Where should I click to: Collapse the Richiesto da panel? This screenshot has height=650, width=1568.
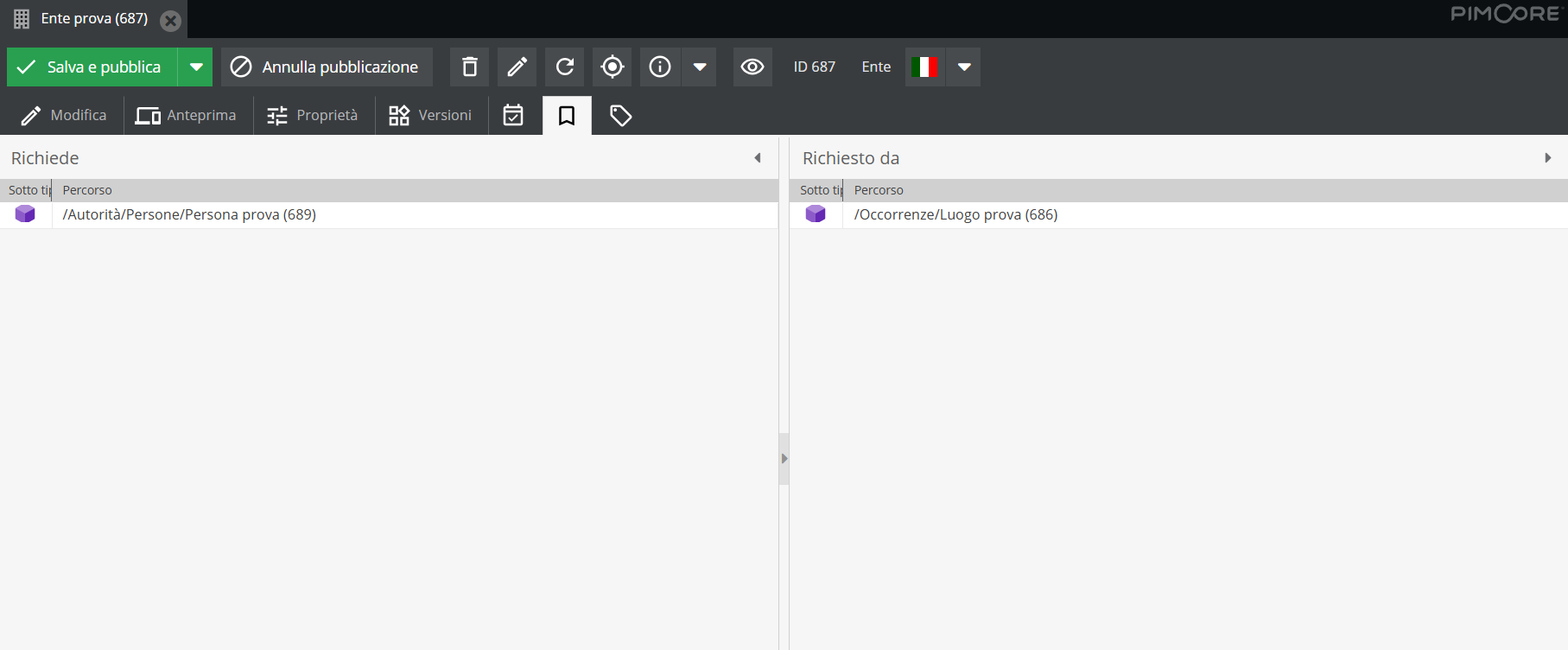point(1547,158)
